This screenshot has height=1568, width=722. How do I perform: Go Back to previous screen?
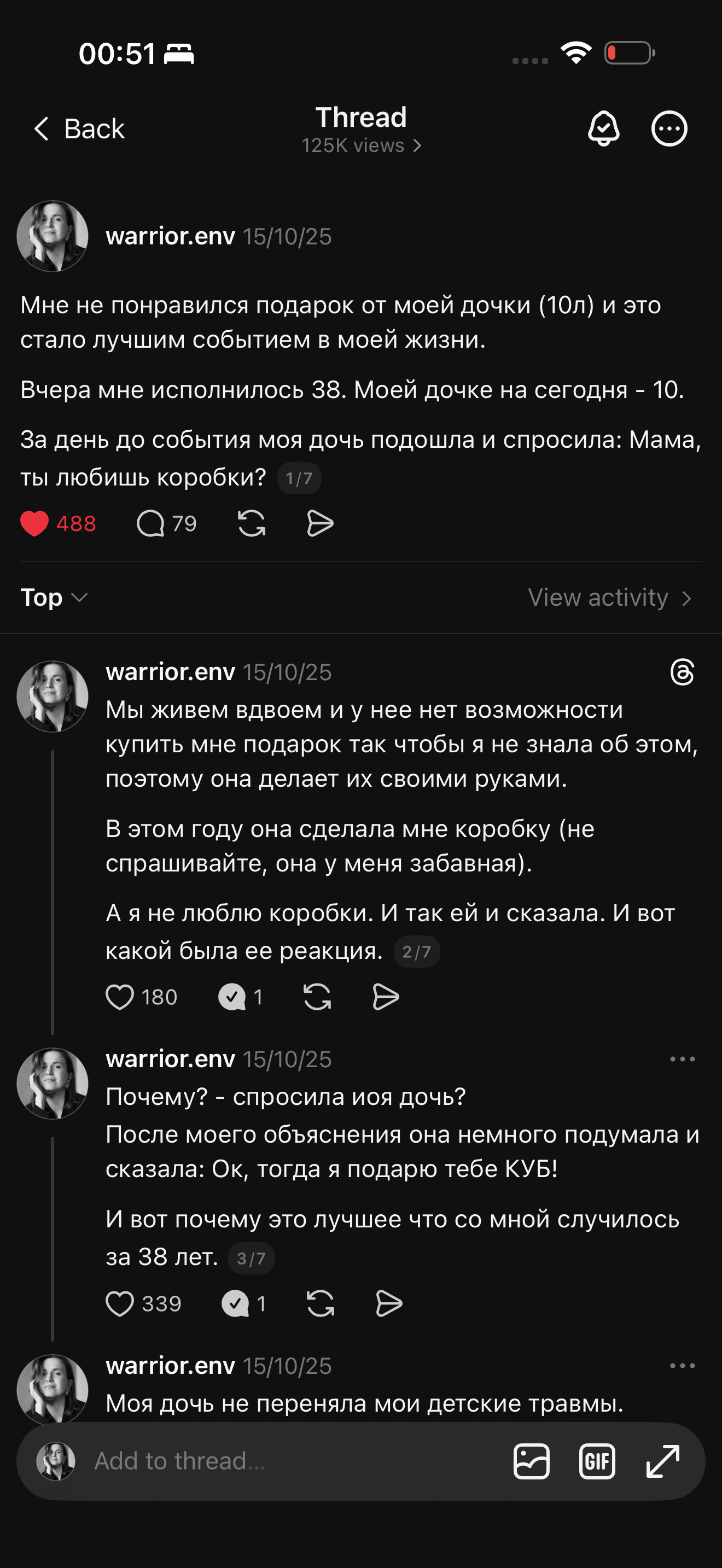[x=79, y=128]
